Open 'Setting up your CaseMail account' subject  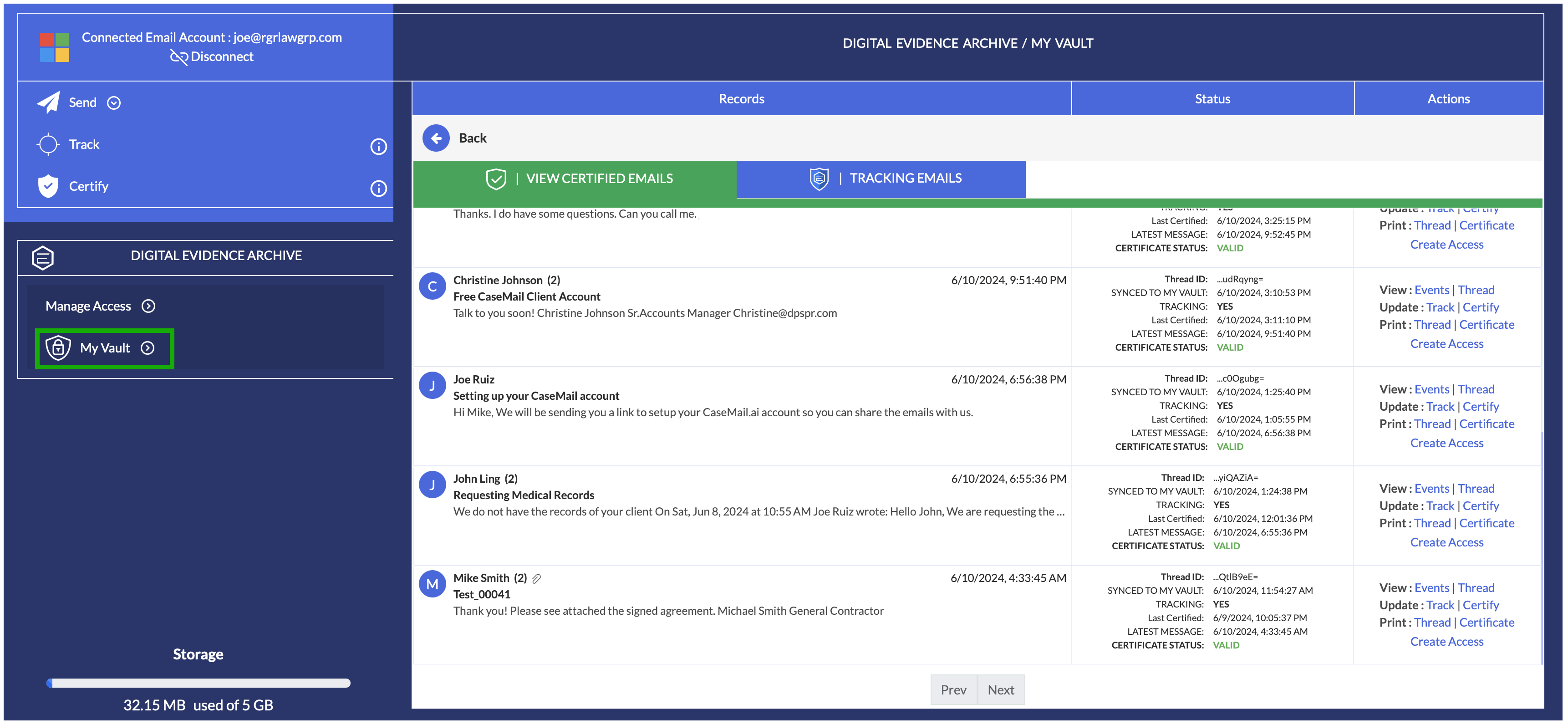[536, 396]
